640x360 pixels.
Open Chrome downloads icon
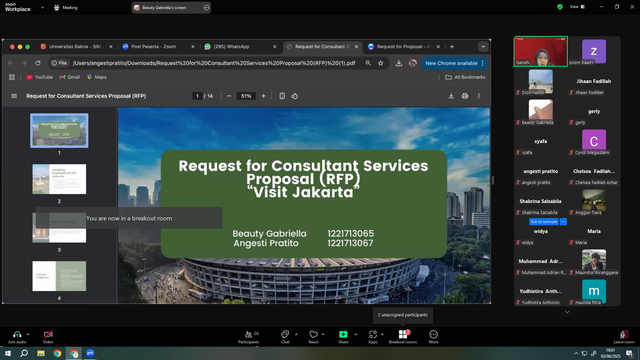(x=399, y=63)
